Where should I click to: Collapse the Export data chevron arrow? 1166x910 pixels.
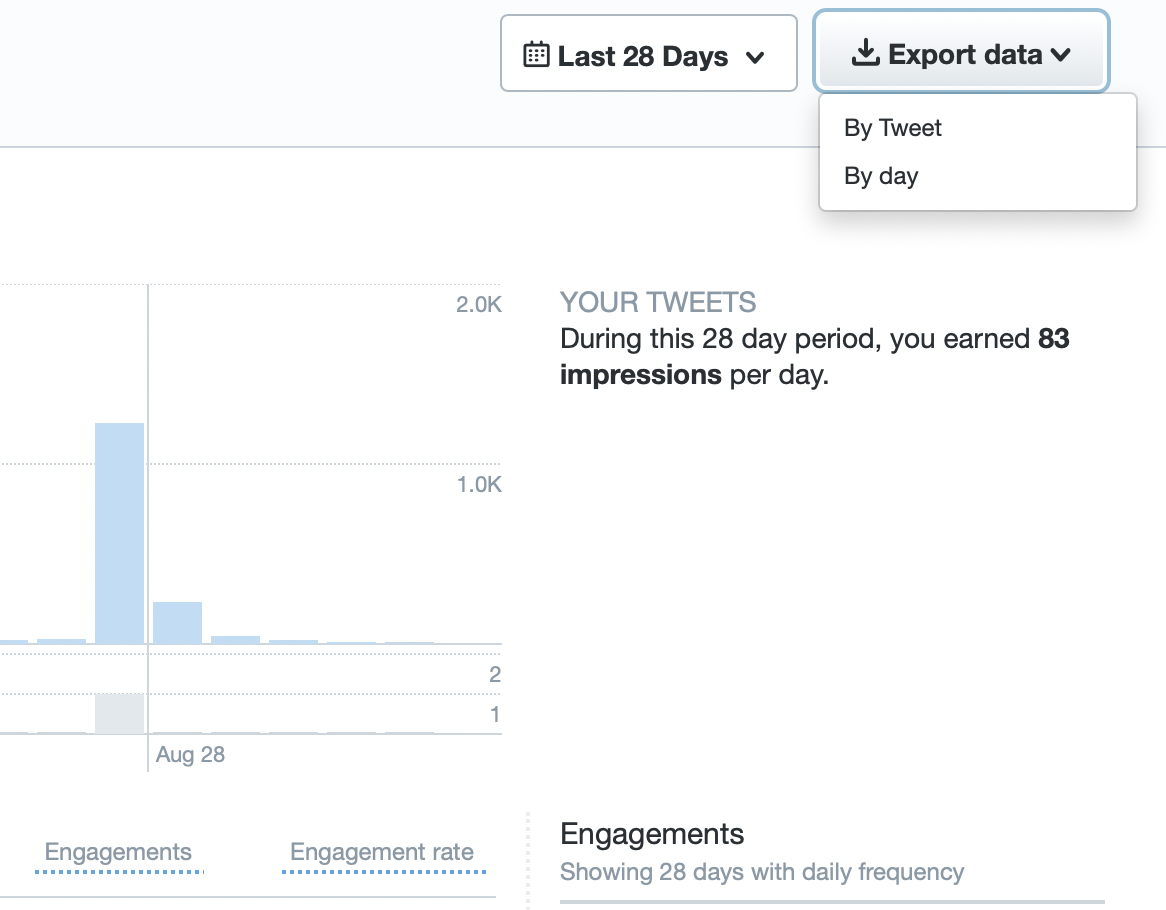click(x=1061, y=55)
